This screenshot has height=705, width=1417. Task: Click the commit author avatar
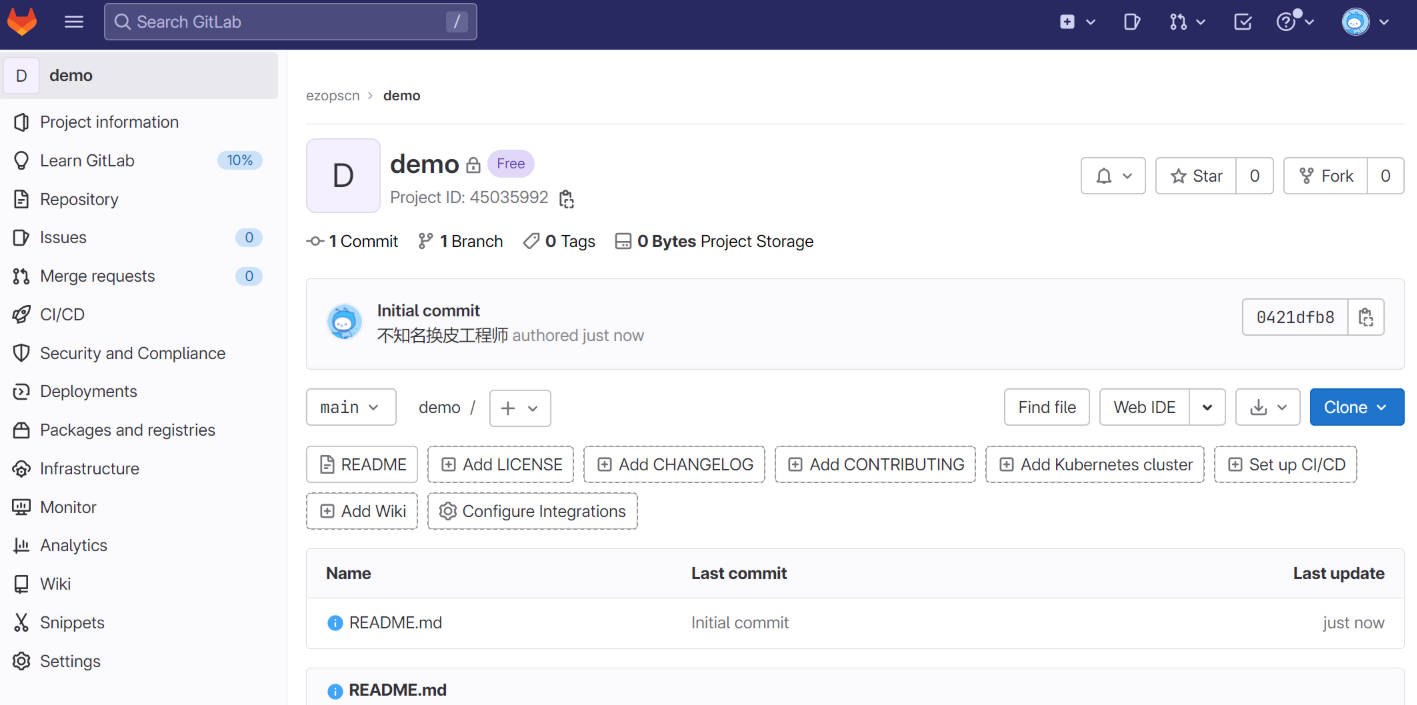coord(344,322)
